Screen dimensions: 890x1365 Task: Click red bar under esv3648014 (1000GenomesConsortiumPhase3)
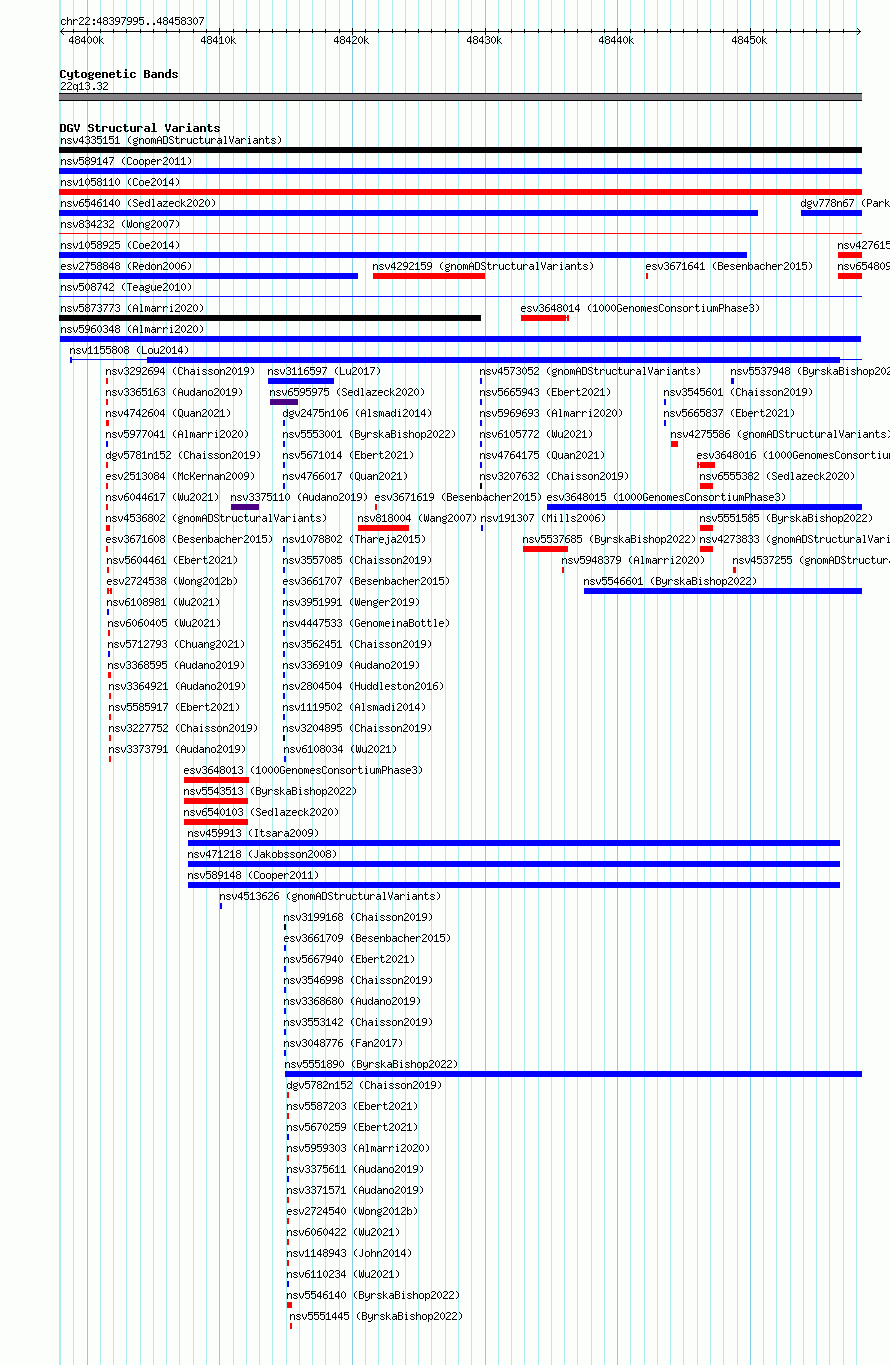click(545, 318)
